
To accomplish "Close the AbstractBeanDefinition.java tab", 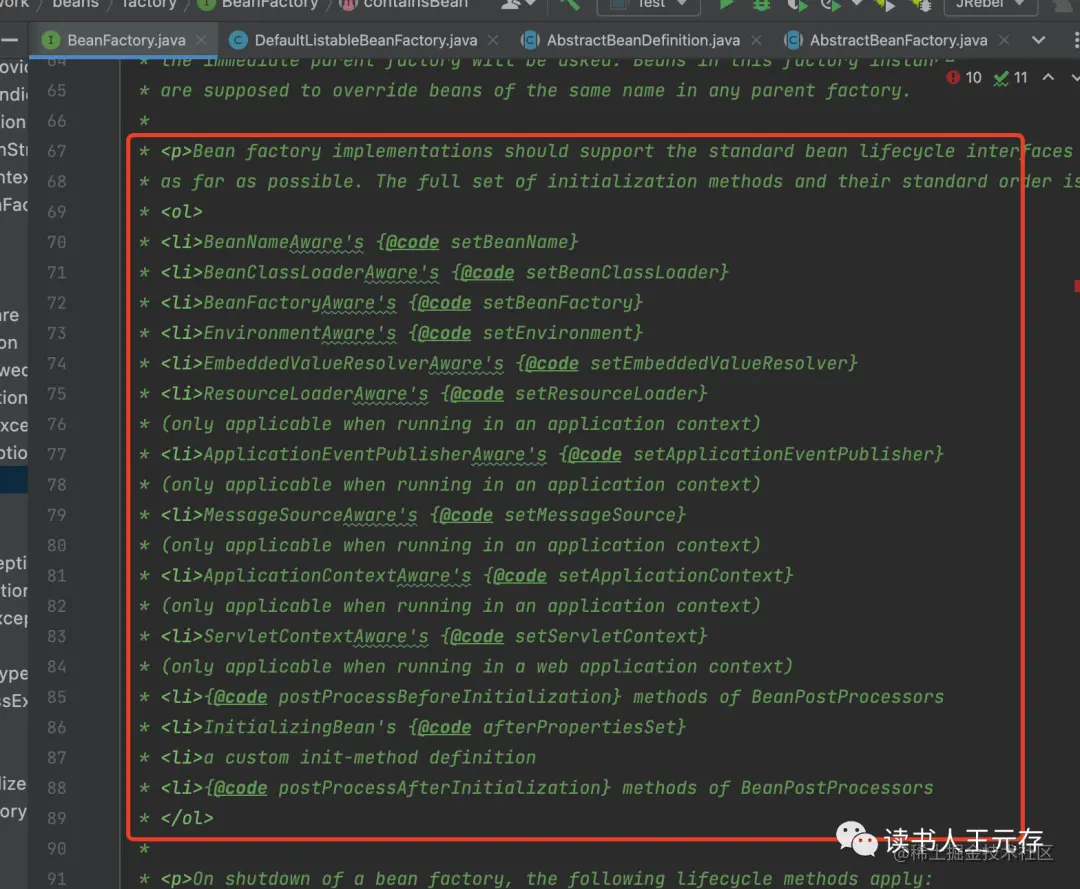I will point(756,40).
